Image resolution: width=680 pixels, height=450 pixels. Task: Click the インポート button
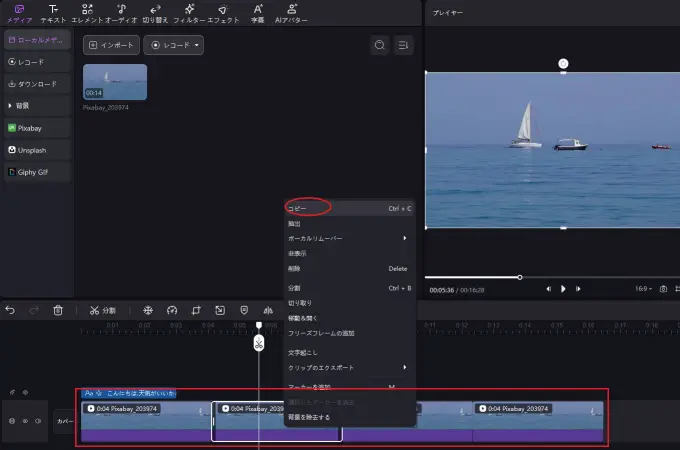(x=111, y=45)
